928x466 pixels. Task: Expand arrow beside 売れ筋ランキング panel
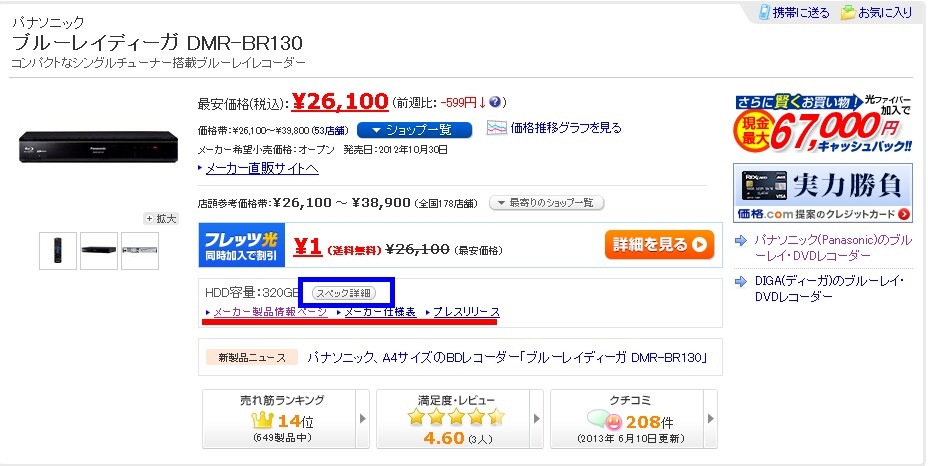pyautogui.click(x=363, y=419)
